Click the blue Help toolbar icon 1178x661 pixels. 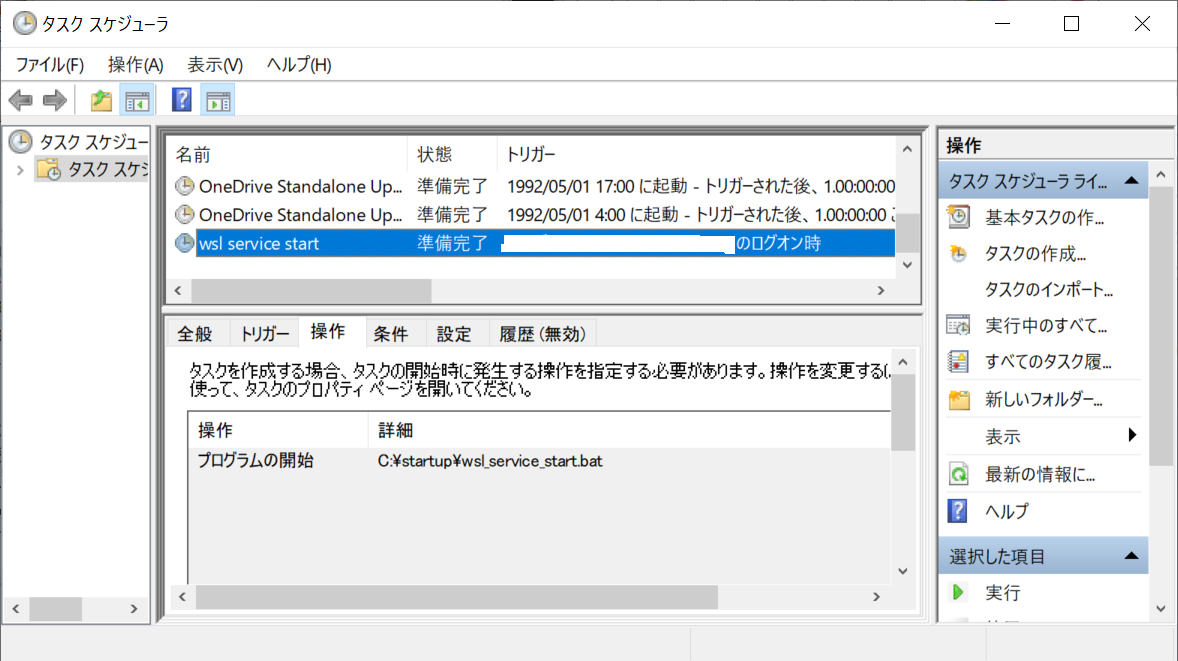click(181, 100)
